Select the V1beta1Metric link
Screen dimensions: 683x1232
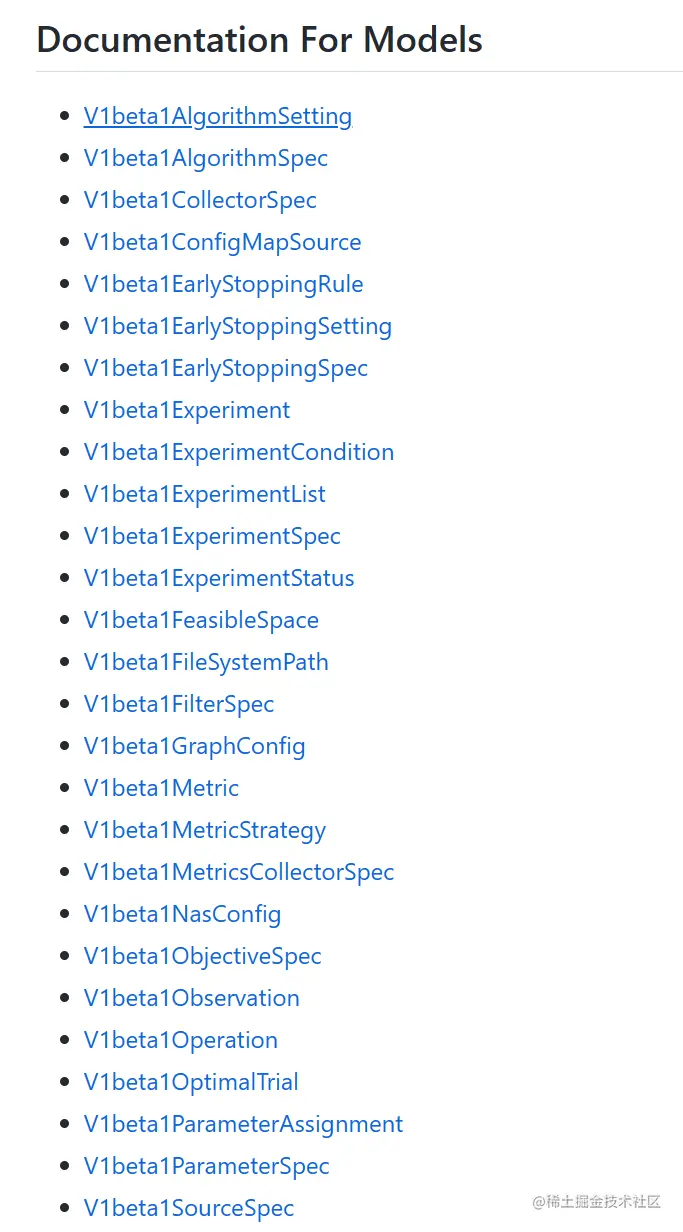[x=161, y=789]
